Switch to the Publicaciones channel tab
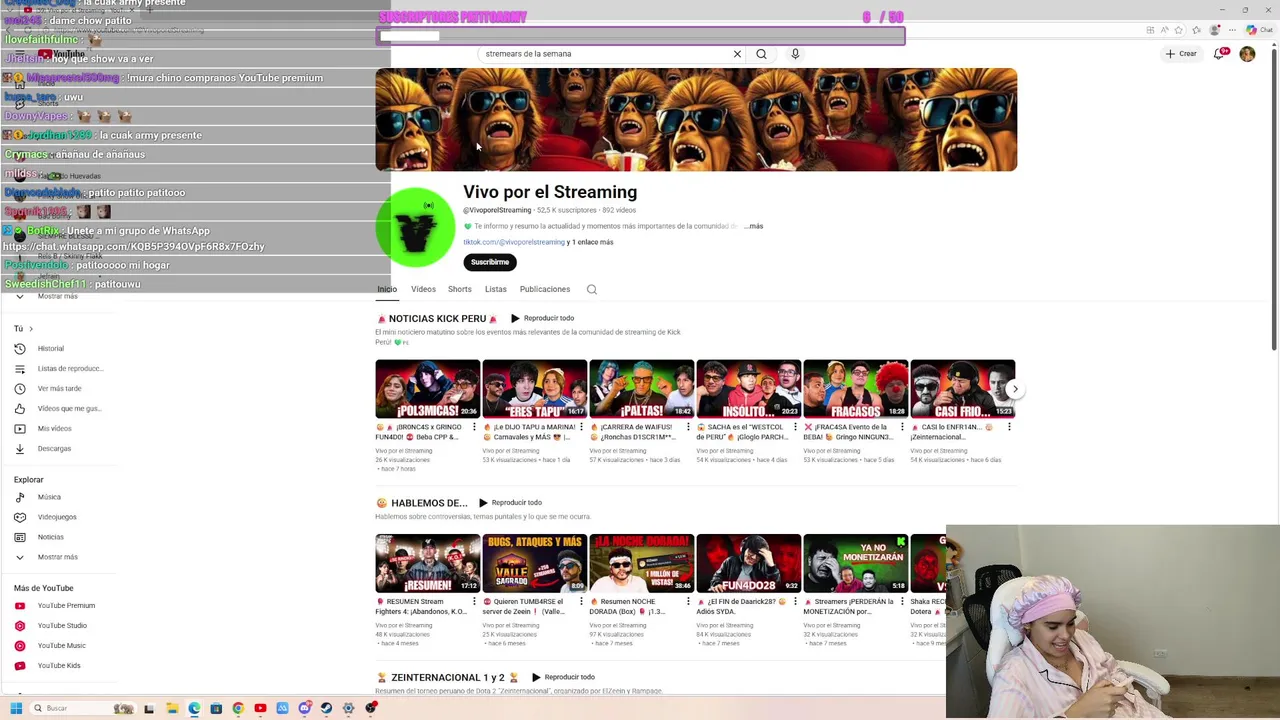This screenshot has height=720, width=1280. (545, 289)
